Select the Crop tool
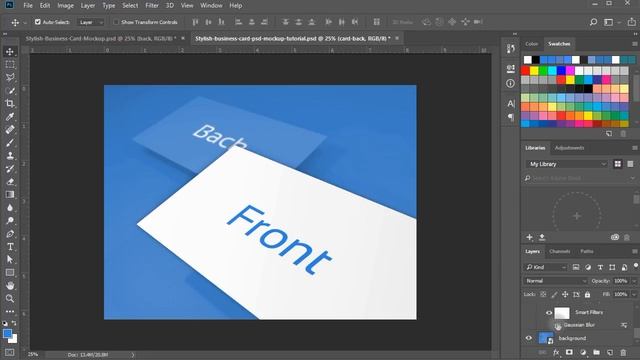This screenshot has width=640, height=360. (x=10, y=104)
